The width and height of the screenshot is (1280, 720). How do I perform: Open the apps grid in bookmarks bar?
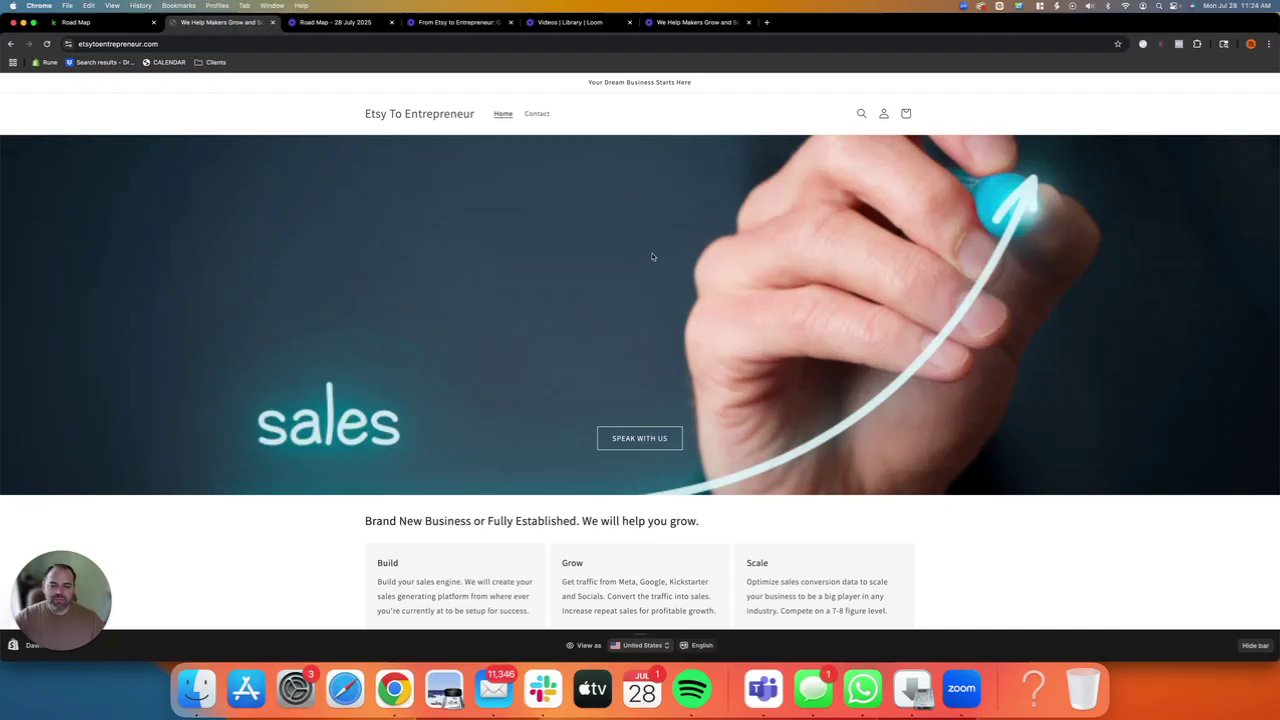13,62
